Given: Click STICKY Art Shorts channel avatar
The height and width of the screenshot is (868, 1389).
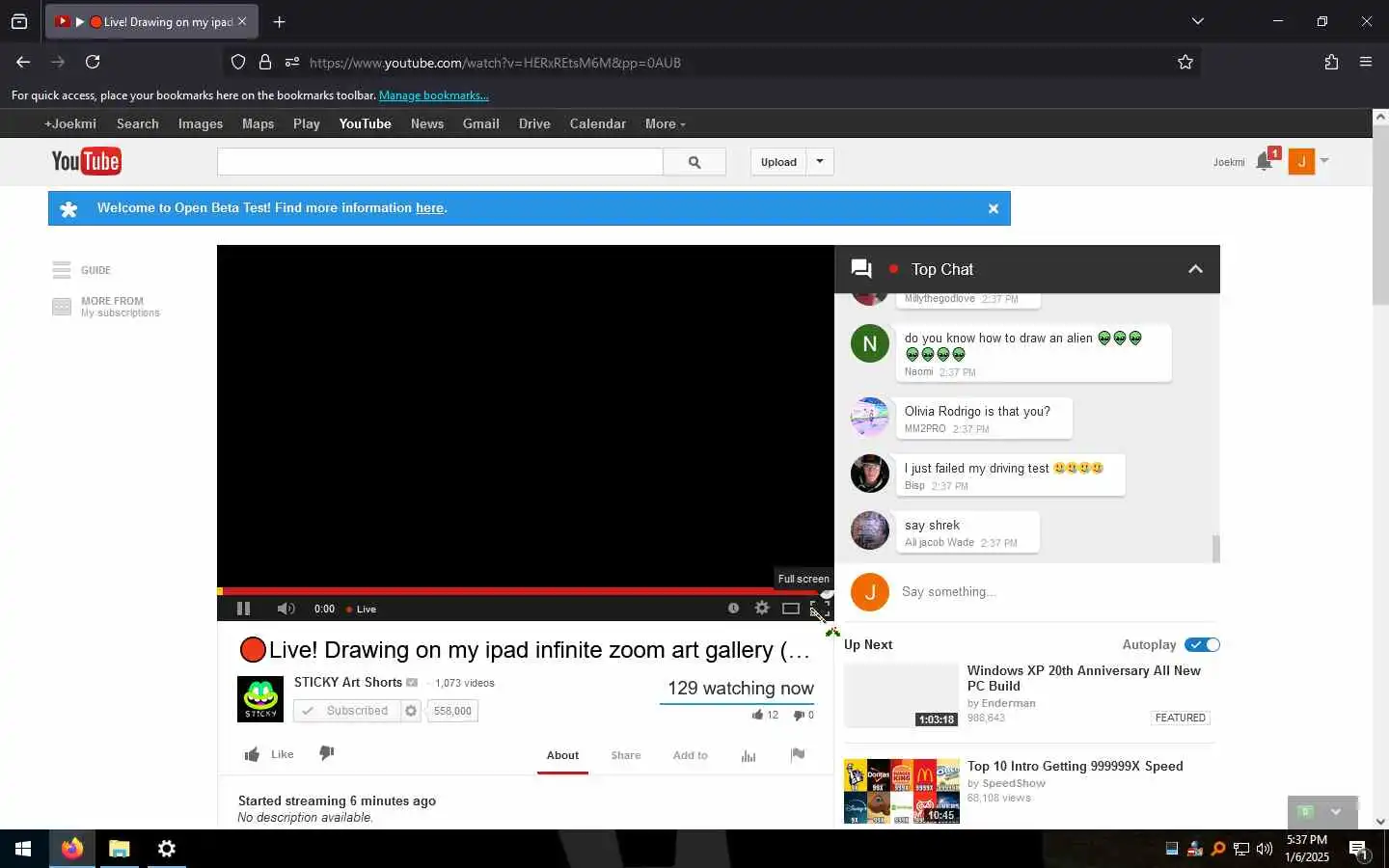Looking at the screenshot, I should click(260, 699).
